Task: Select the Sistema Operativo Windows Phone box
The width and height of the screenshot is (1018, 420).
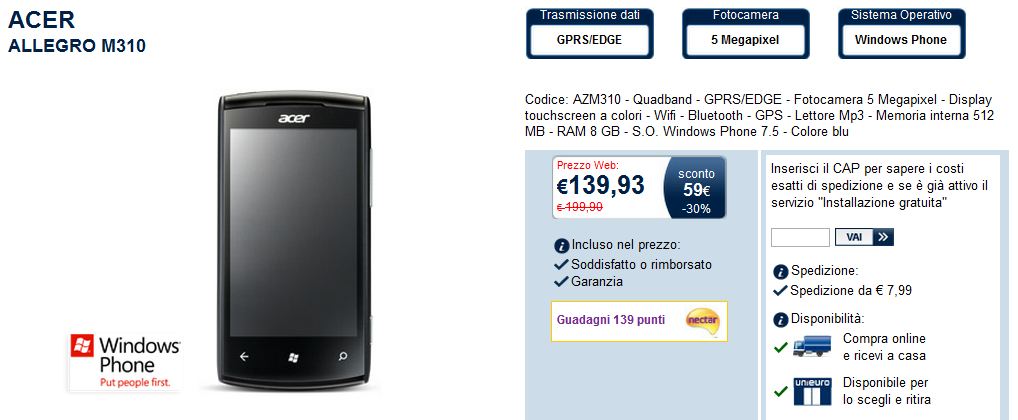Action: [901, 33]
